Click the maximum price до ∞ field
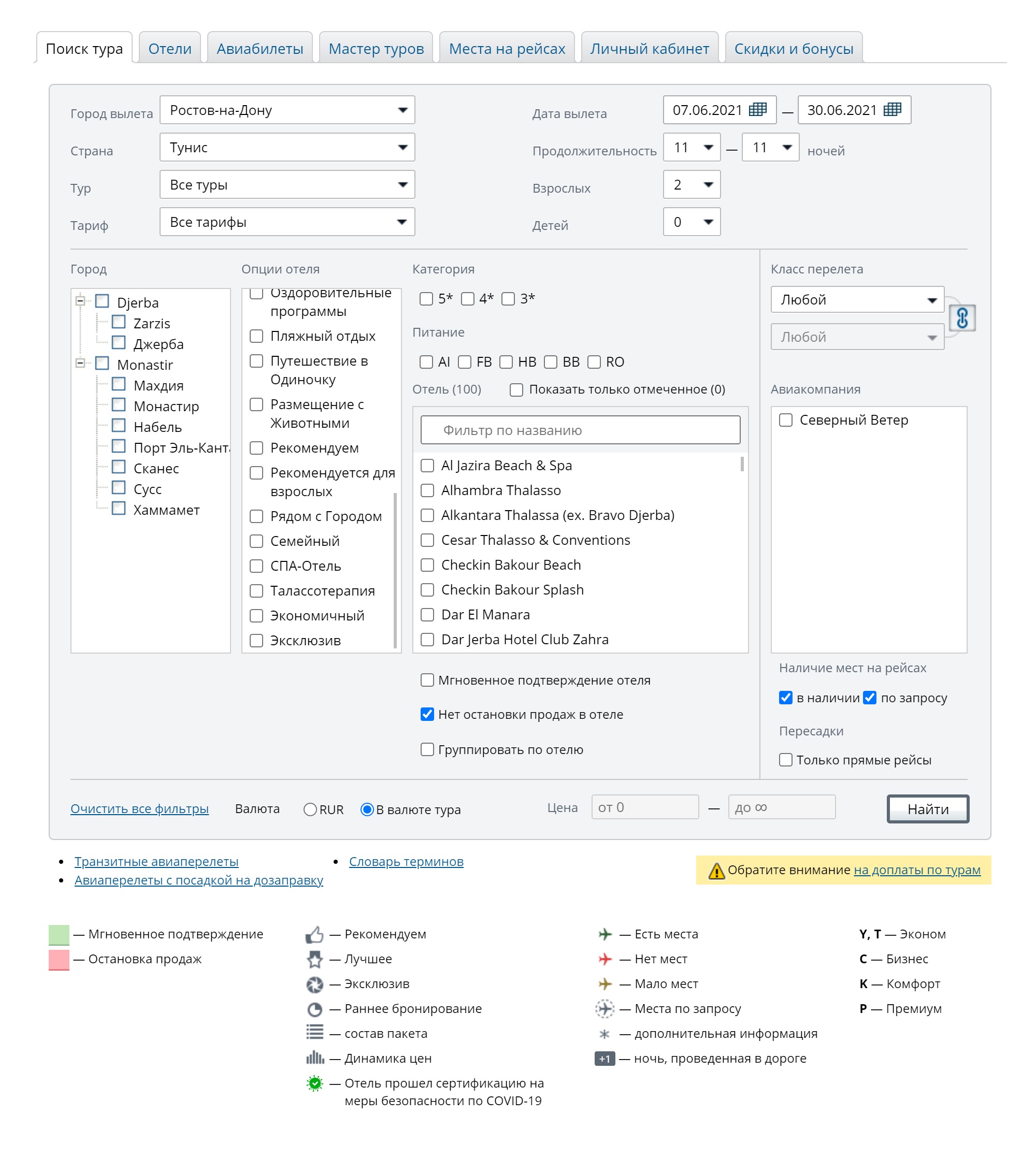This screenshot has height=1158, width=1036. coord(782,807)
